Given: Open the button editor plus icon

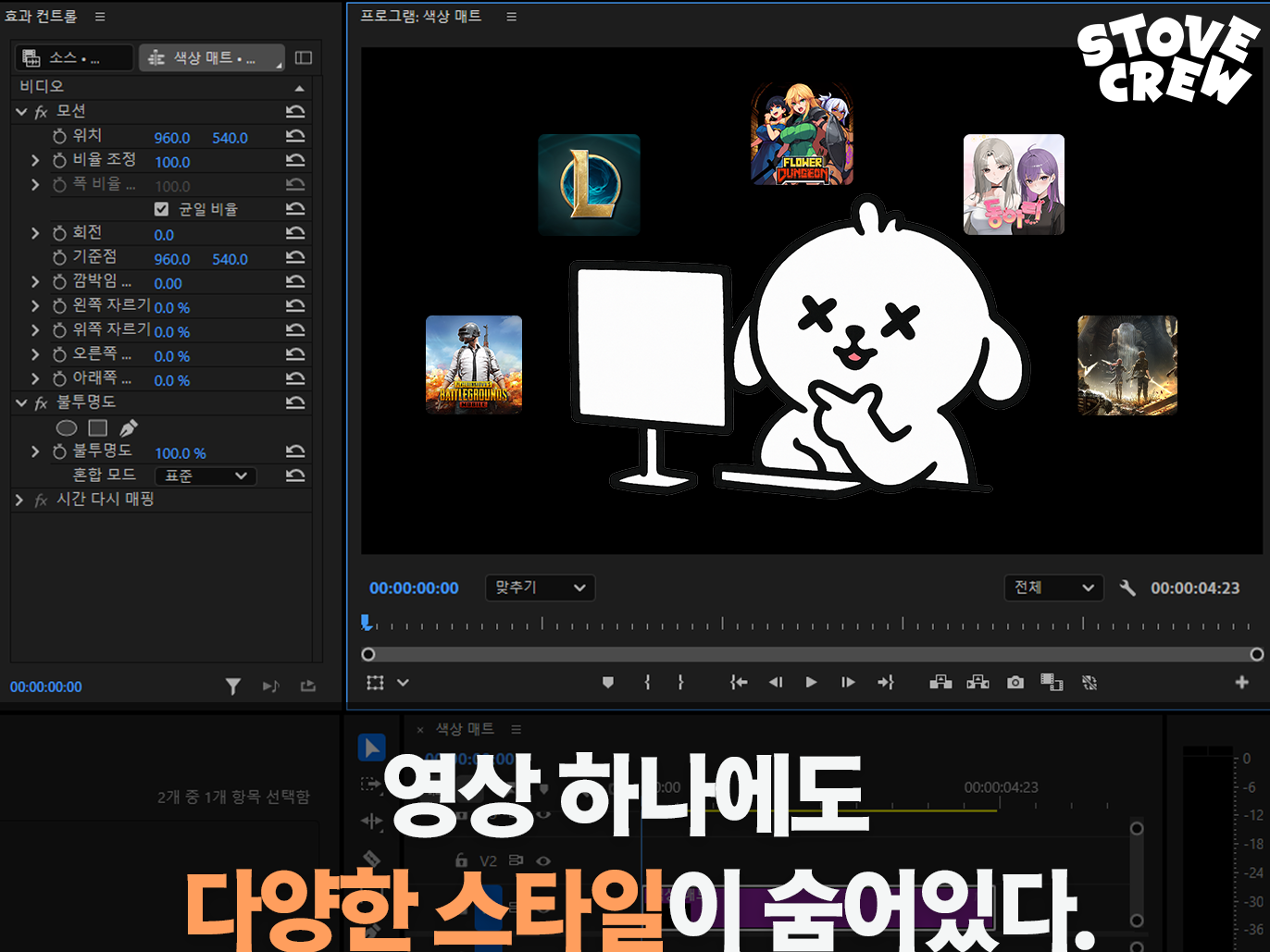Looking at the screenshot, I should pyautogui.click(x=1242, y=683).
